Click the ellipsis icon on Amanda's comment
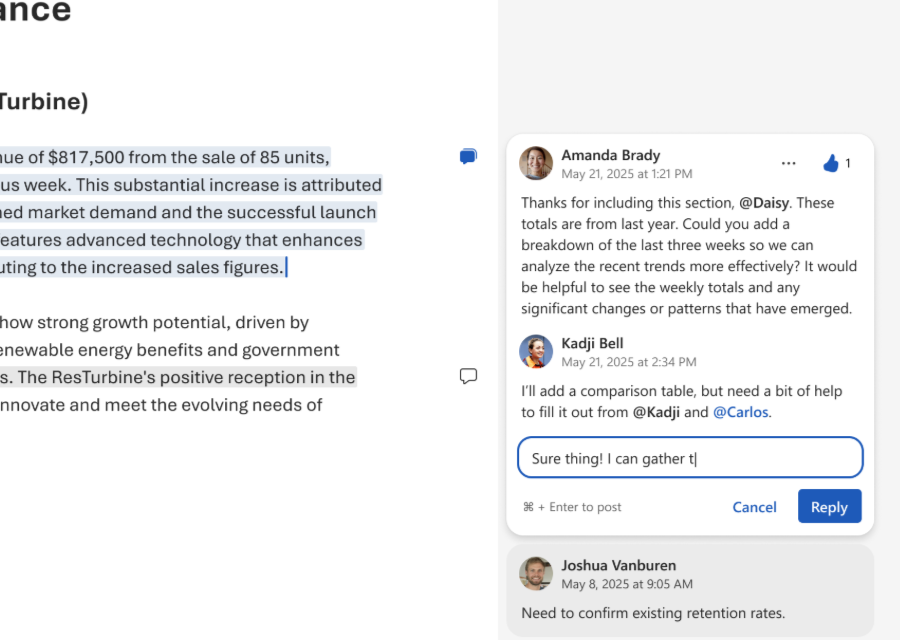This screenshot has height=640, width=900. 789,163
